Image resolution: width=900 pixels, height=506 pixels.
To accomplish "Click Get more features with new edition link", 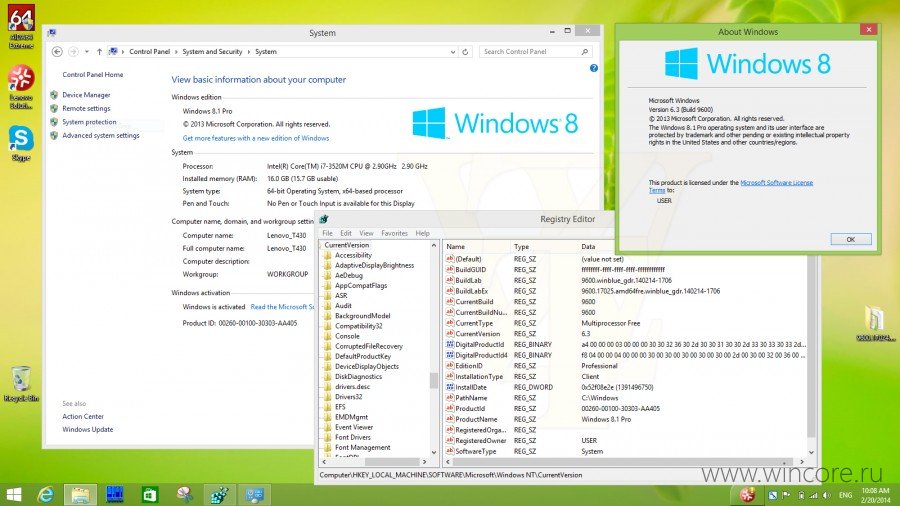I will (x=256, y=138).
